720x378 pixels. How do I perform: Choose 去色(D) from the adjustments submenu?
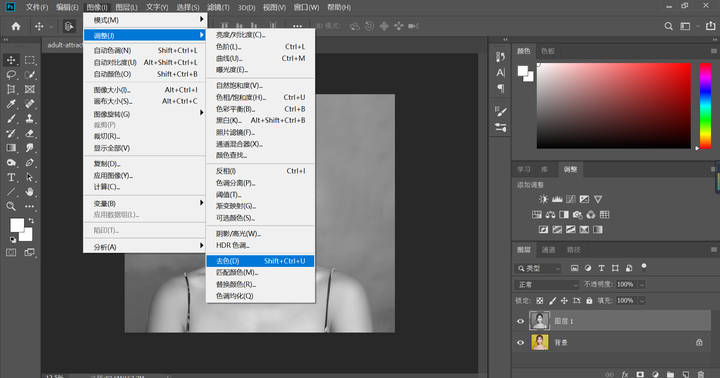coord(260,261)
